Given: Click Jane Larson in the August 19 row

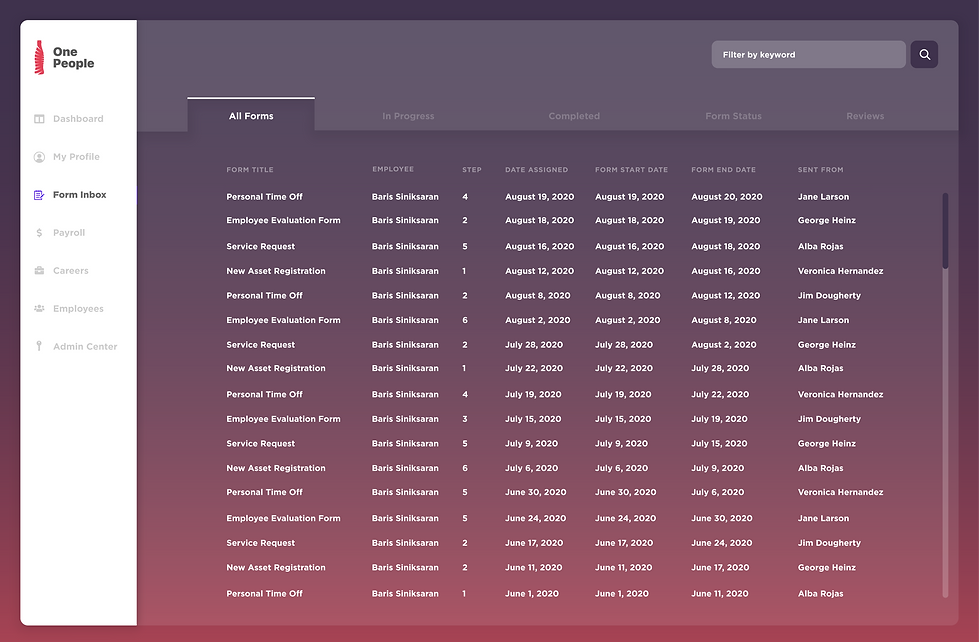Looking at the screenshot, I should tap(823, 197).
